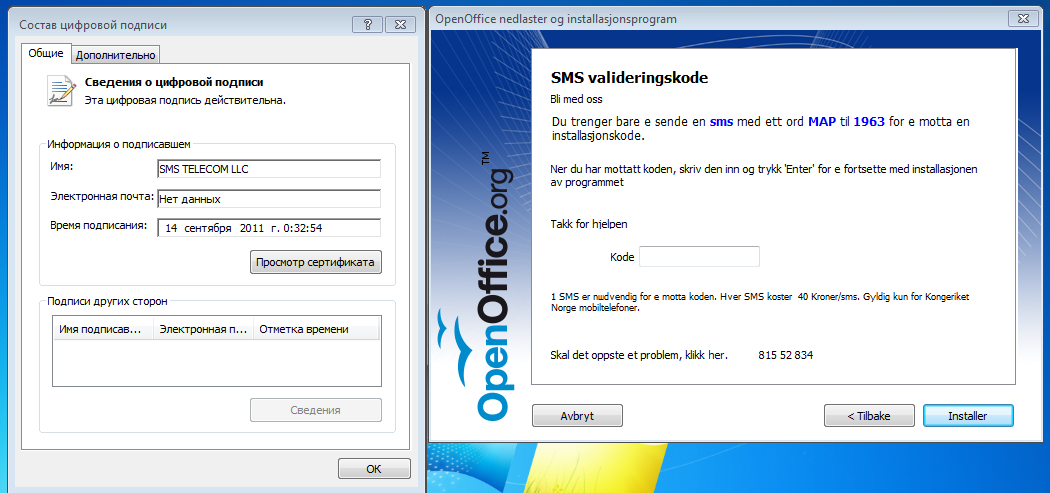1050x493 pixels.
Task: Click the Kode input field
Action: click(x=699, y=257)
